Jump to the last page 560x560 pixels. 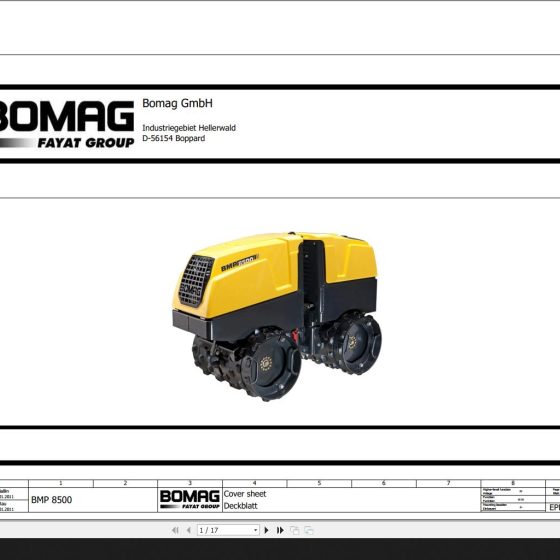(x=280, y=530)
